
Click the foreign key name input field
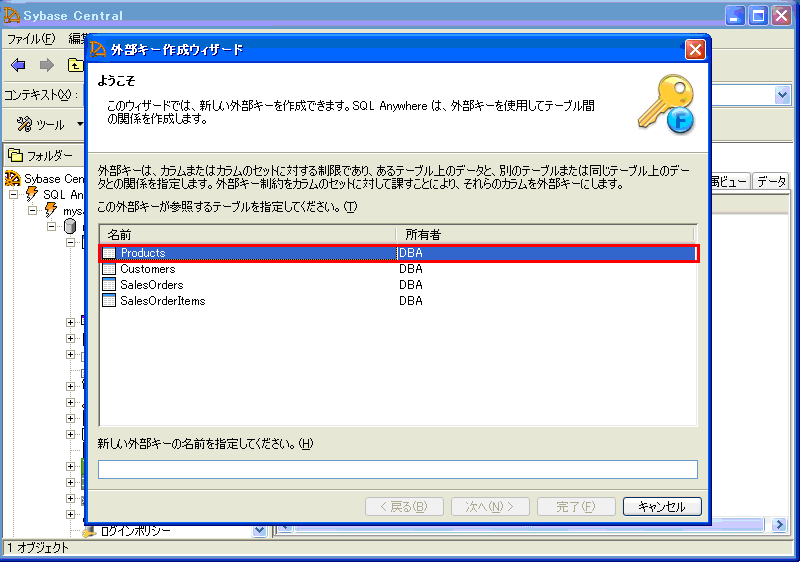click(x=397, y=469)
